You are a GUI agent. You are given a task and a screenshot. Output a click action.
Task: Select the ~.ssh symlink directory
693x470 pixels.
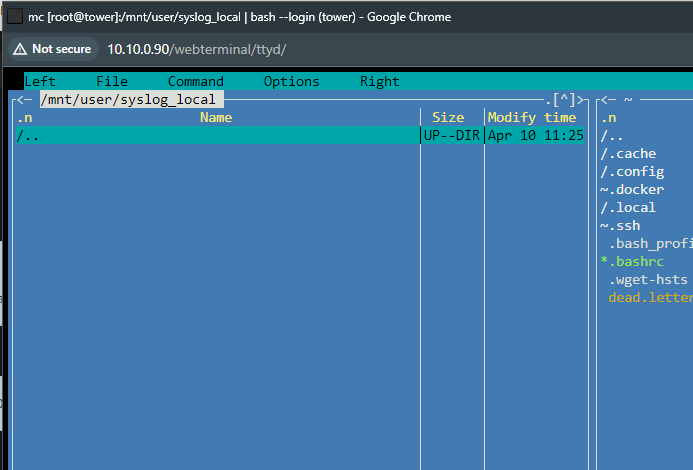pos(620,226)
